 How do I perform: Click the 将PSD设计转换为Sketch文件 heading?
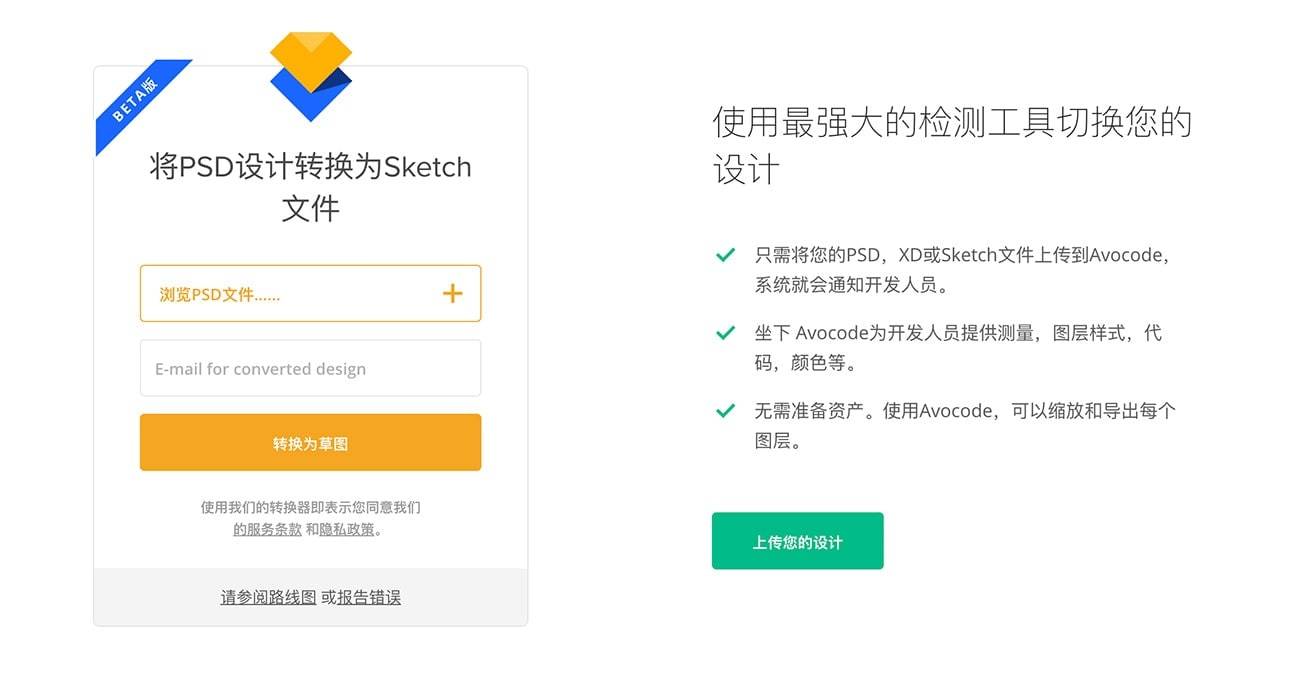coord(310,187)
